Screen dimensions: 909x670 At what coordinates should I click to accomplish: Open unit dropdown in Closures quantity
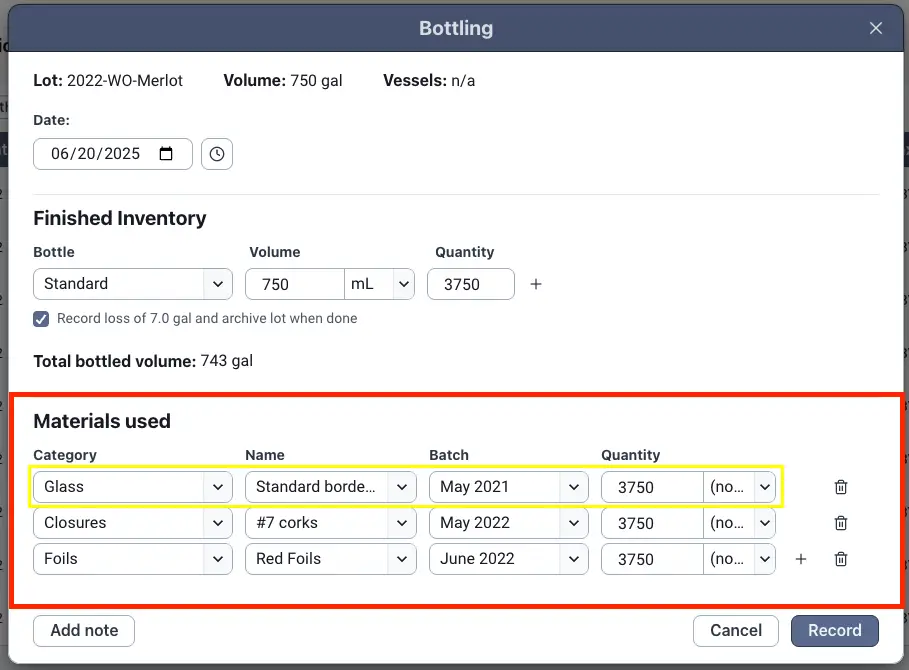point(740,523)
